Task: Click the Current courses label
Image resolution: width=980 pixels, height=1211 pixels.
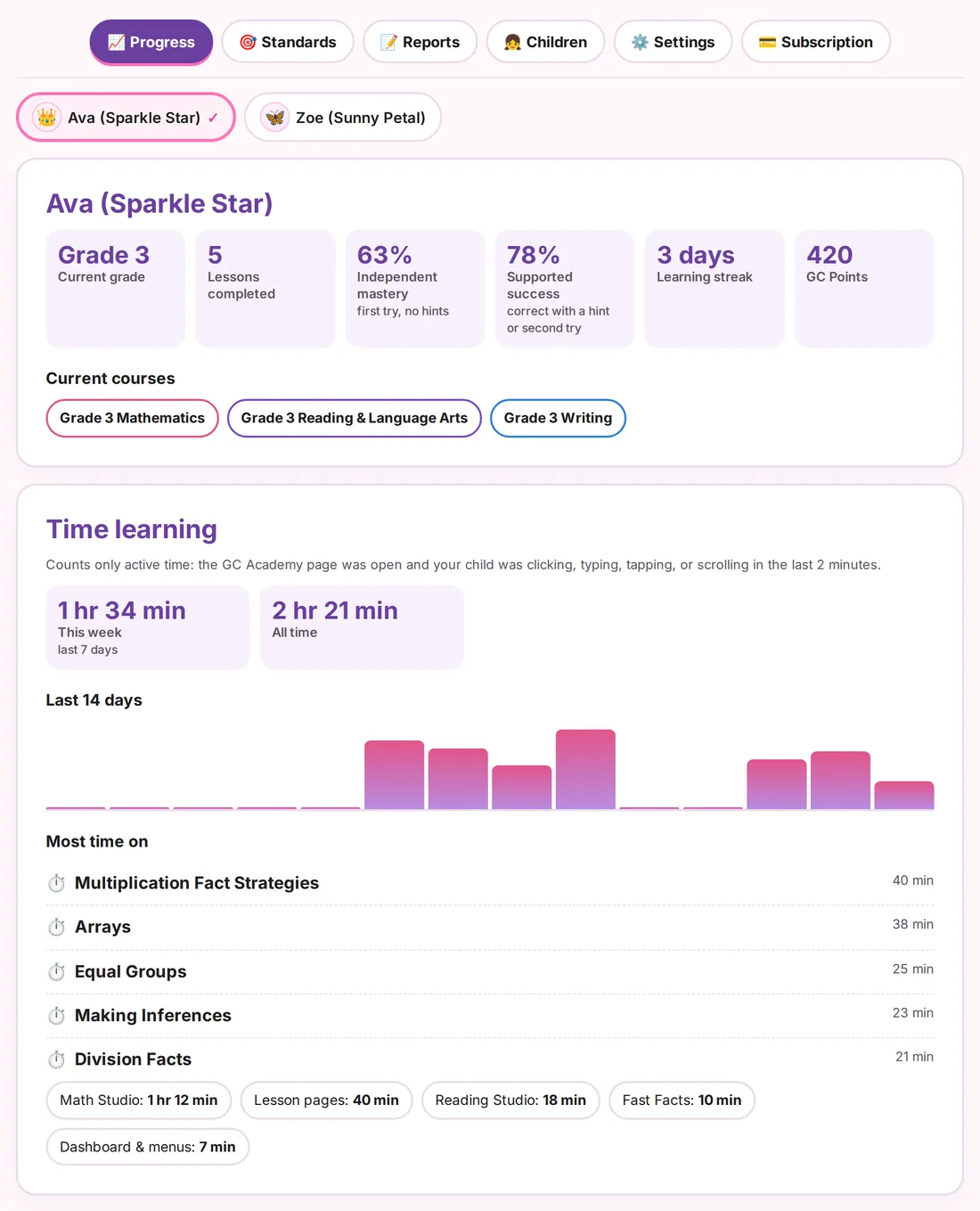Action: 110,379
